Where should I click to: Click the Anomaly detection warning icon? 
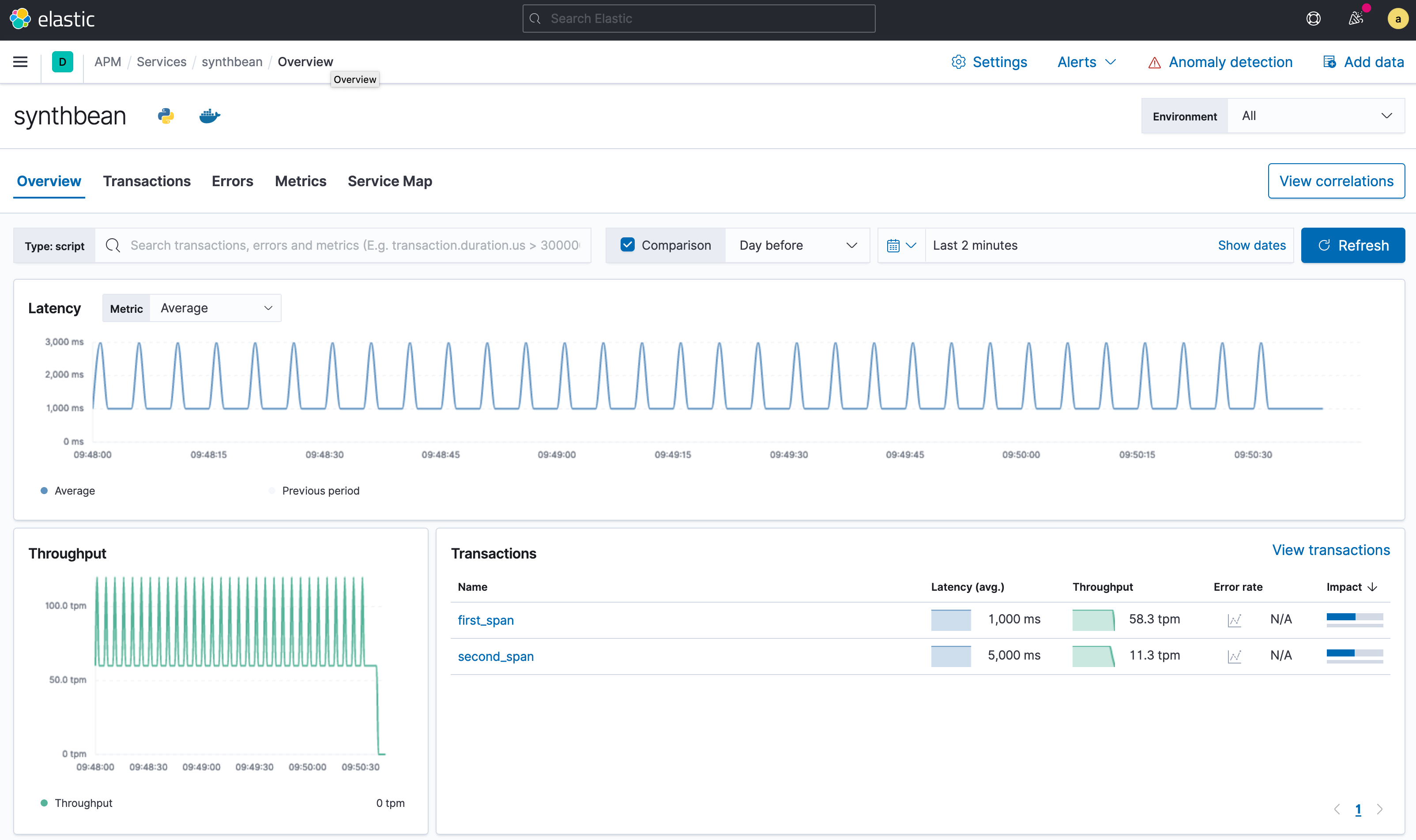coord(1154,62)
